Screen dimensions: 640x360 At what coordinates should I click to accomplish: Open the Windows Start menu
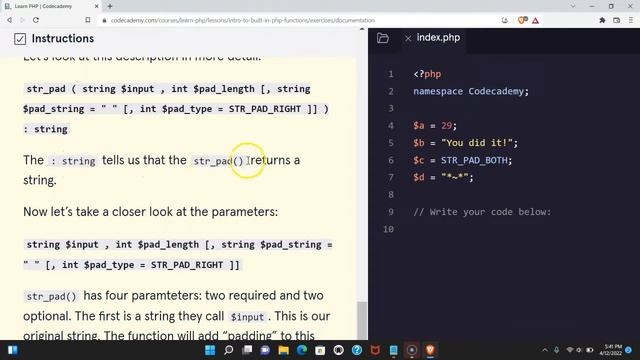pos(210,350)
